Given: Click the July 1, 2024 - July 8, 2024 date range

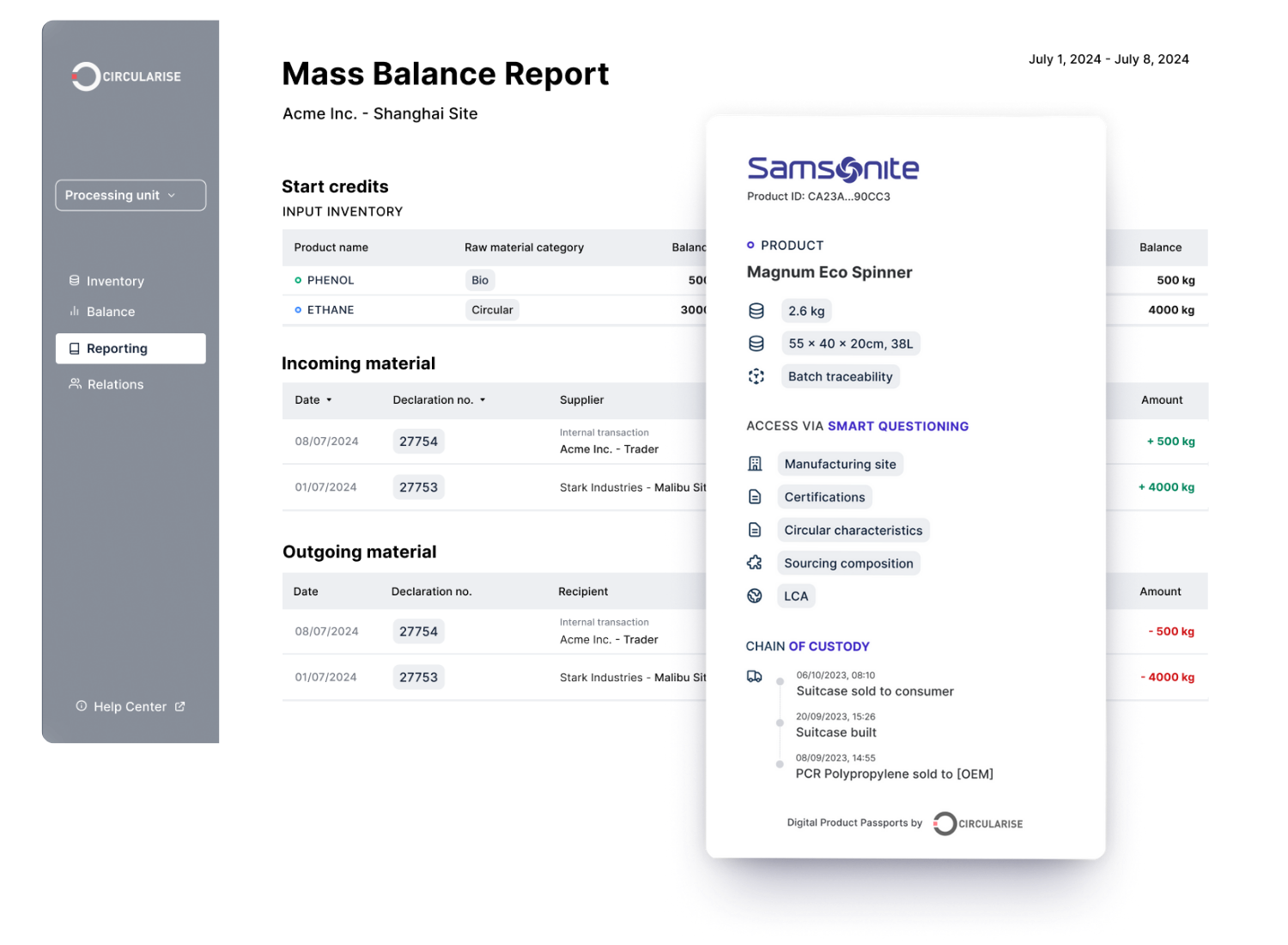Looking at the screenshot, I should (1109, 59).
